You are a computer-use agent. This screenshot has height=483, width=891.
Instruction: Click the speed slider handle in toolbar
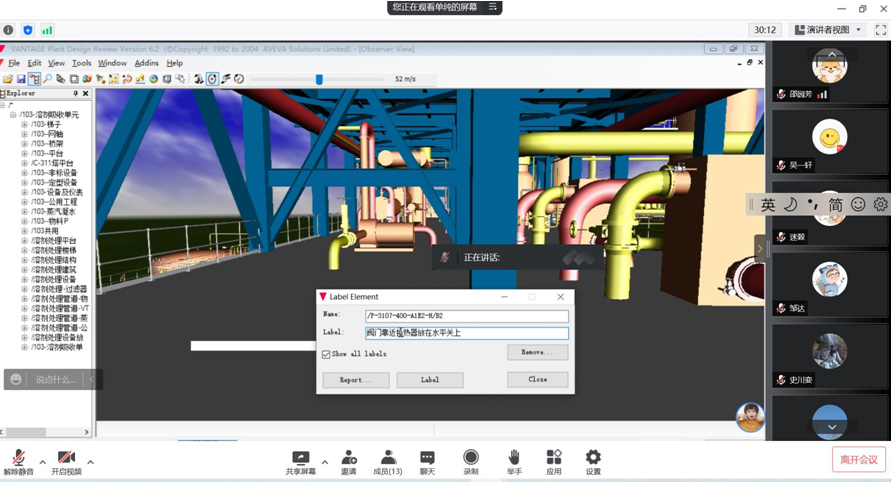point(319,79)
